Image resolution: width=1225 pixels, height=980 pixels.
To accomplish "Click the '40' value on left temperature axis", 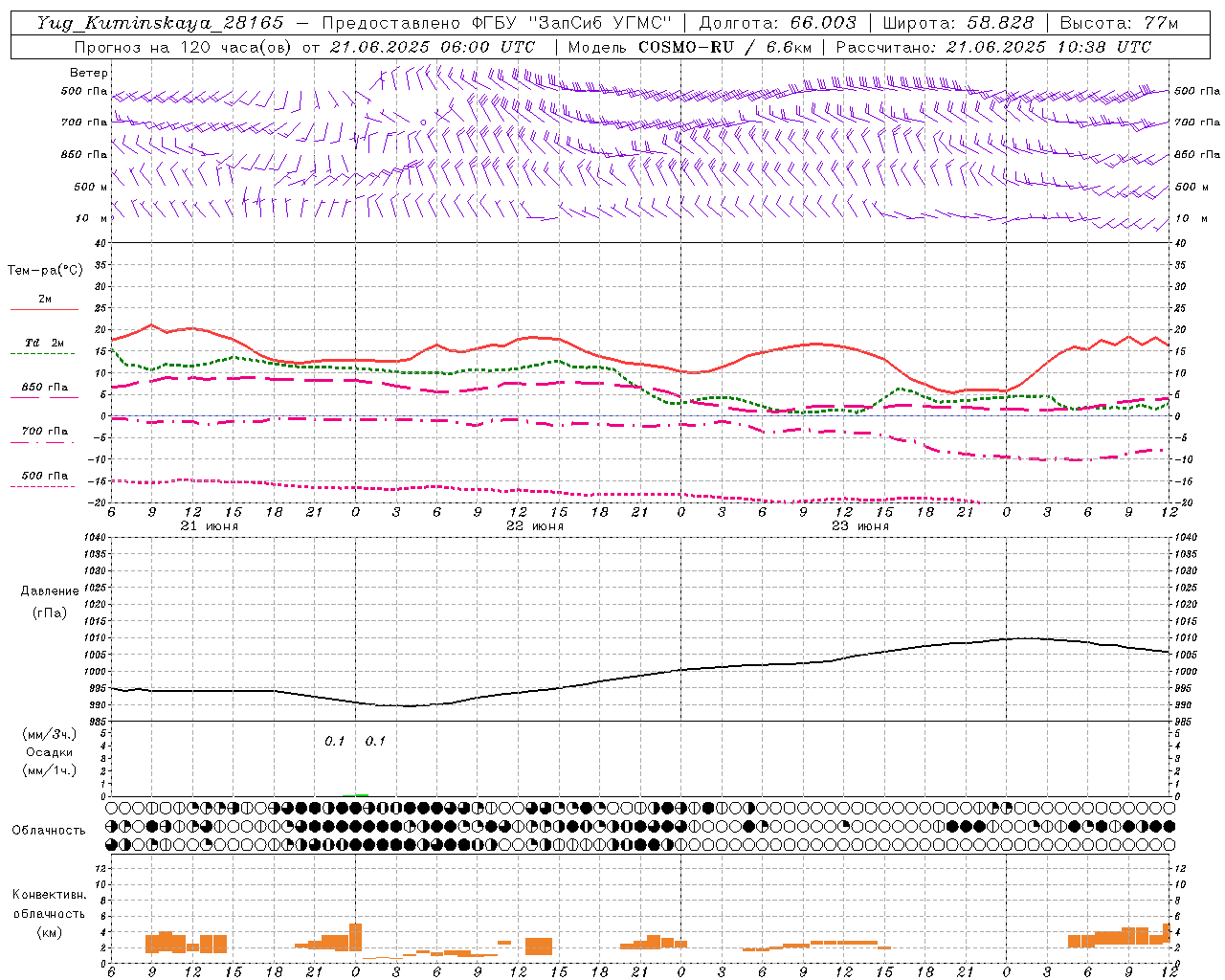I will point(100,244).
